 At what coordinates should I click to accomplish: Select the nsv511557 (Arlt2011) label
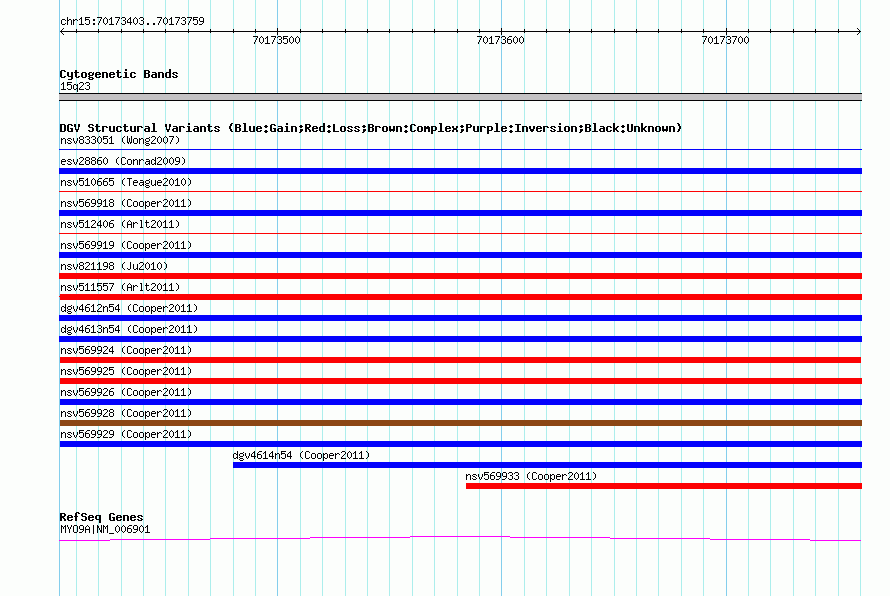120,287
